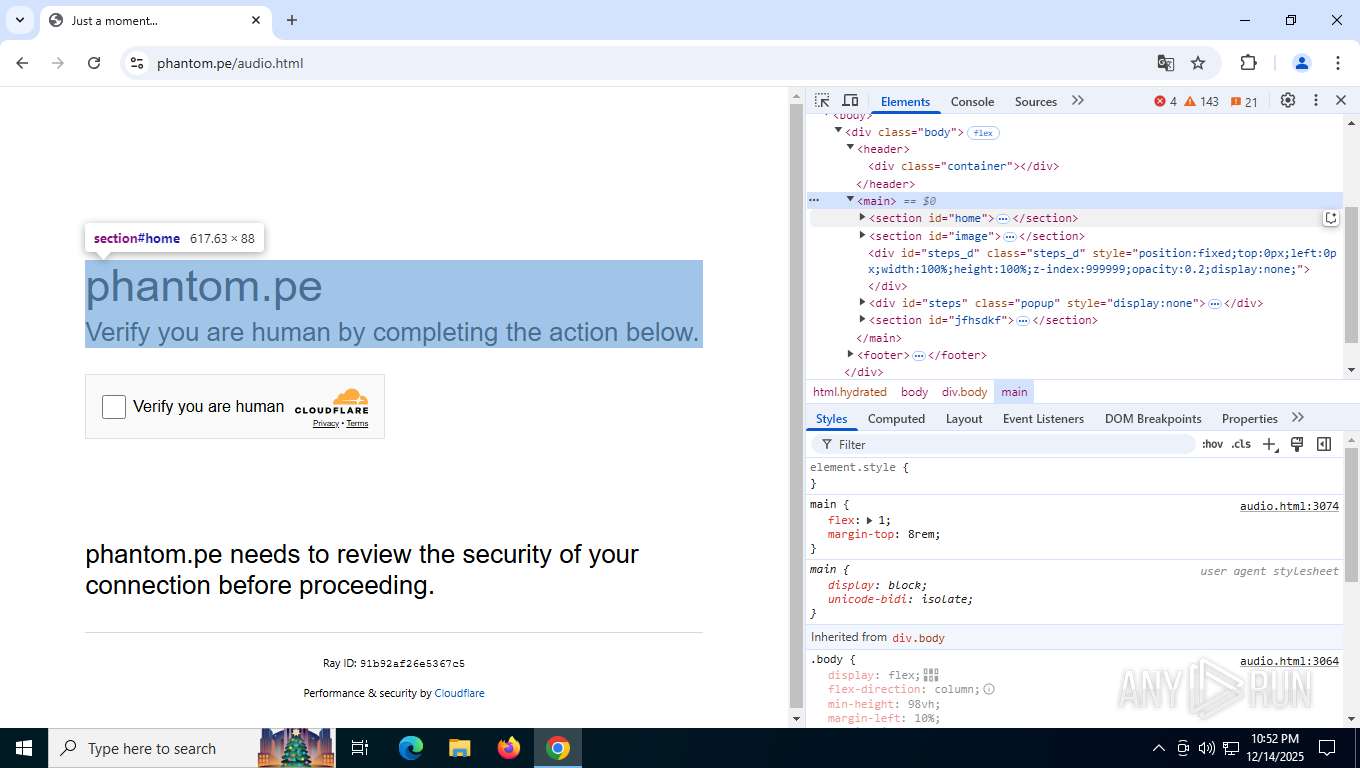Show more DevTools panels chevron
1360x768 pixels.
pyautogui.click(x=1077, y=101)
